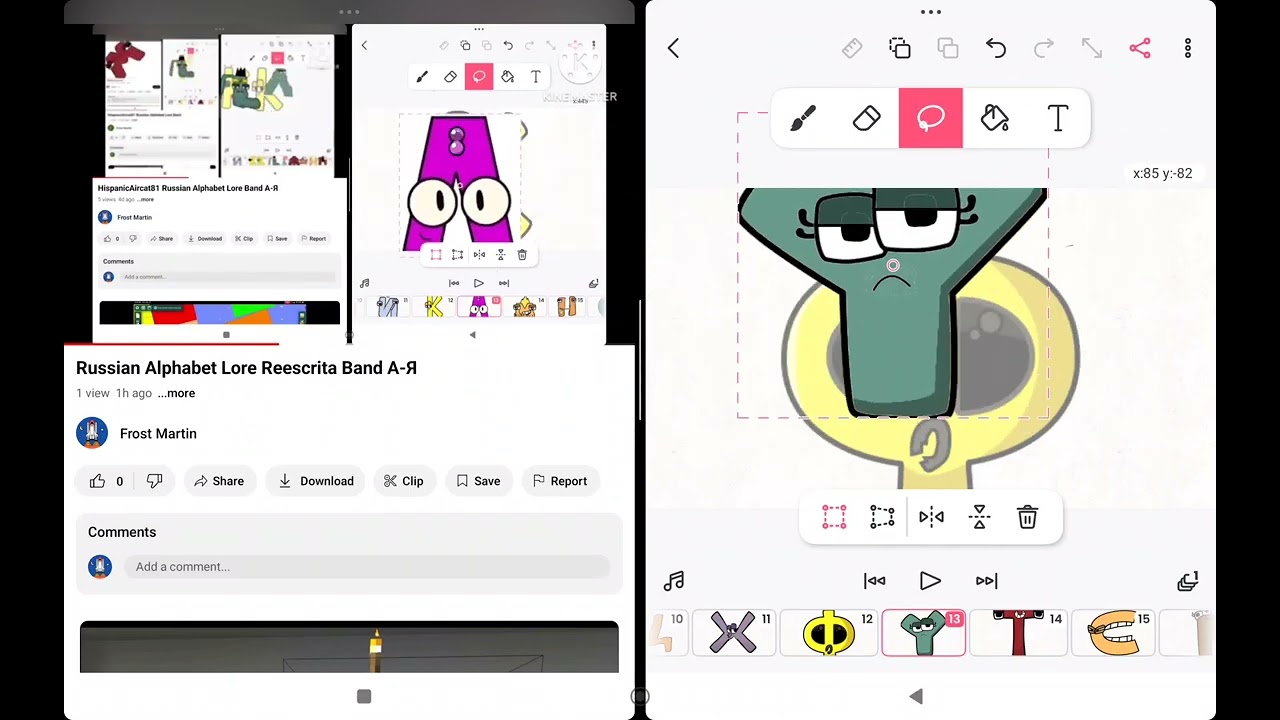Viewport: 1280px width, 720px height.
Task: Click the green Y character on canvas
Action: point(894,300)
